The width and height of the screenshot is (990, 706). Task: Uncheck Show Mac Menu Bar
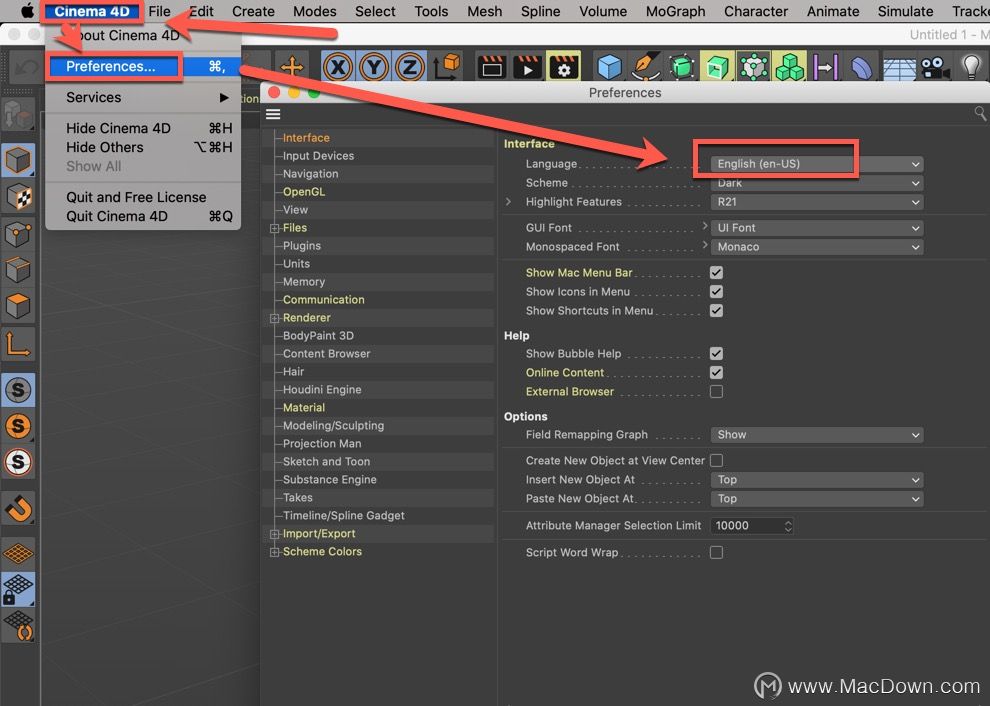pos(716,272)
